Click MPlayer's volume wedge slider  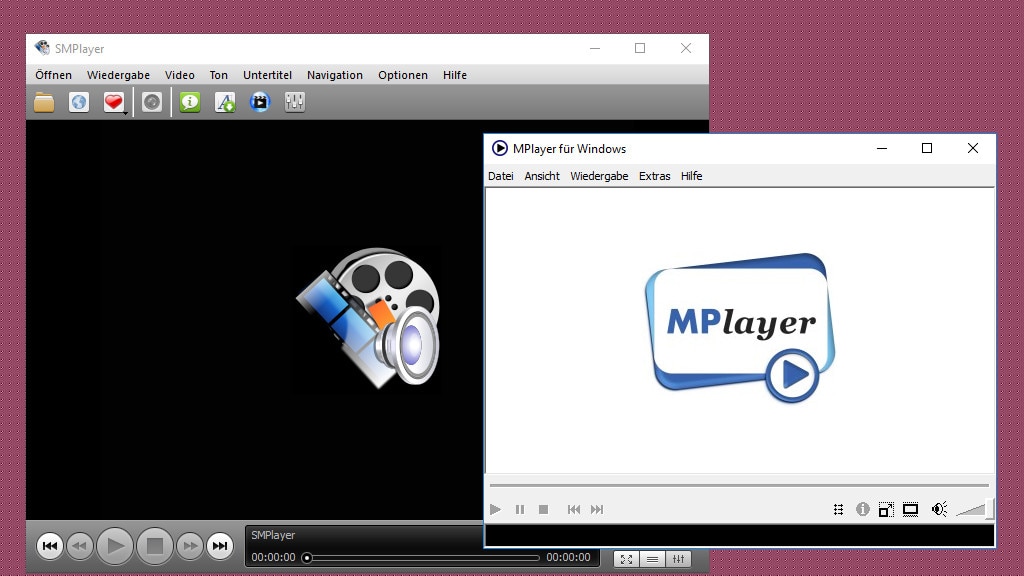[x=974, y=509]
